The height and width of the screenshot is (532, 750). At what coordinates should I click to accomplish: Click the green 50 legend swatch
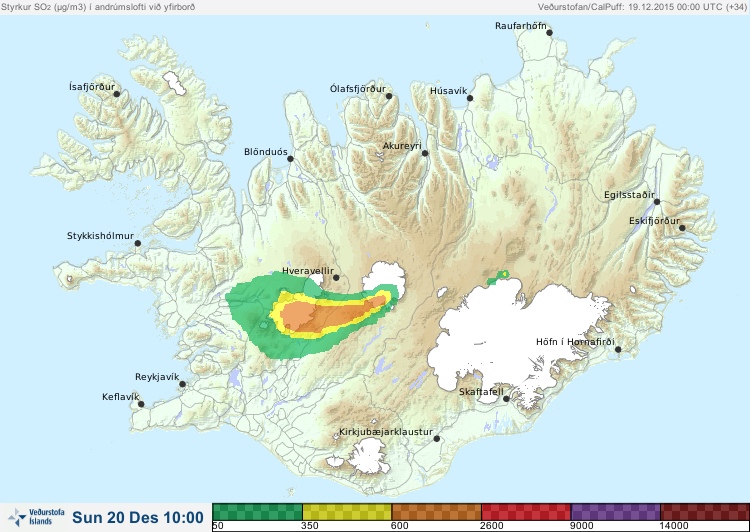point(257,512)
